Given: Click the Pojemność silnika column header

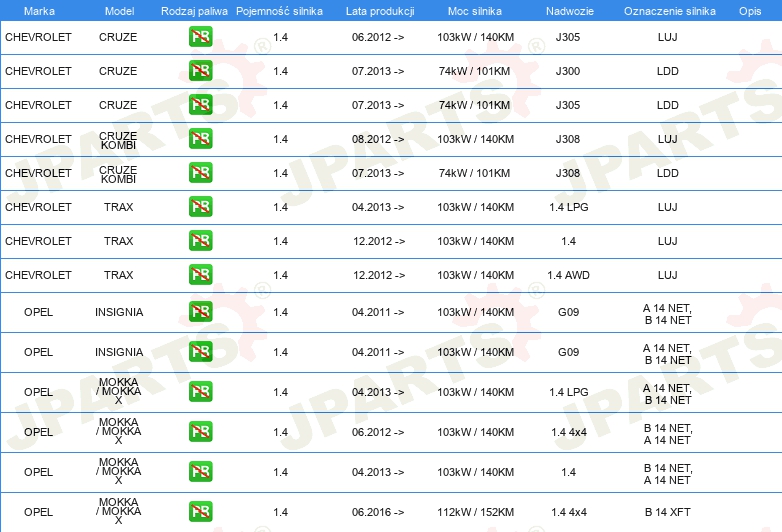Looking at the screenshot, I should coord(279,10).
